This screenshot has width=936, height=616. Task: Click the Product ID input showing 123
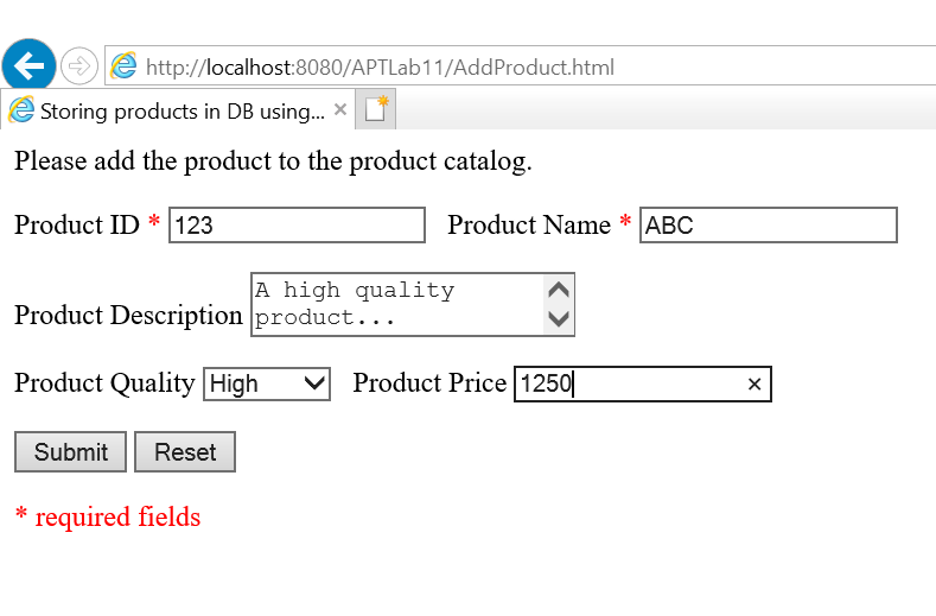point(295,225)
